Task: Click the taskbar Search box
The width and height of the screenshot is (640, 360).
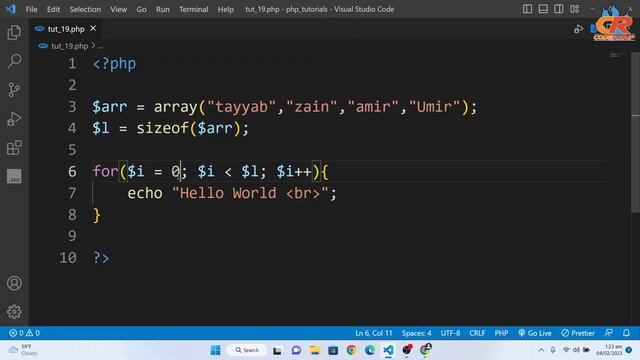Action: coord(247,350)
